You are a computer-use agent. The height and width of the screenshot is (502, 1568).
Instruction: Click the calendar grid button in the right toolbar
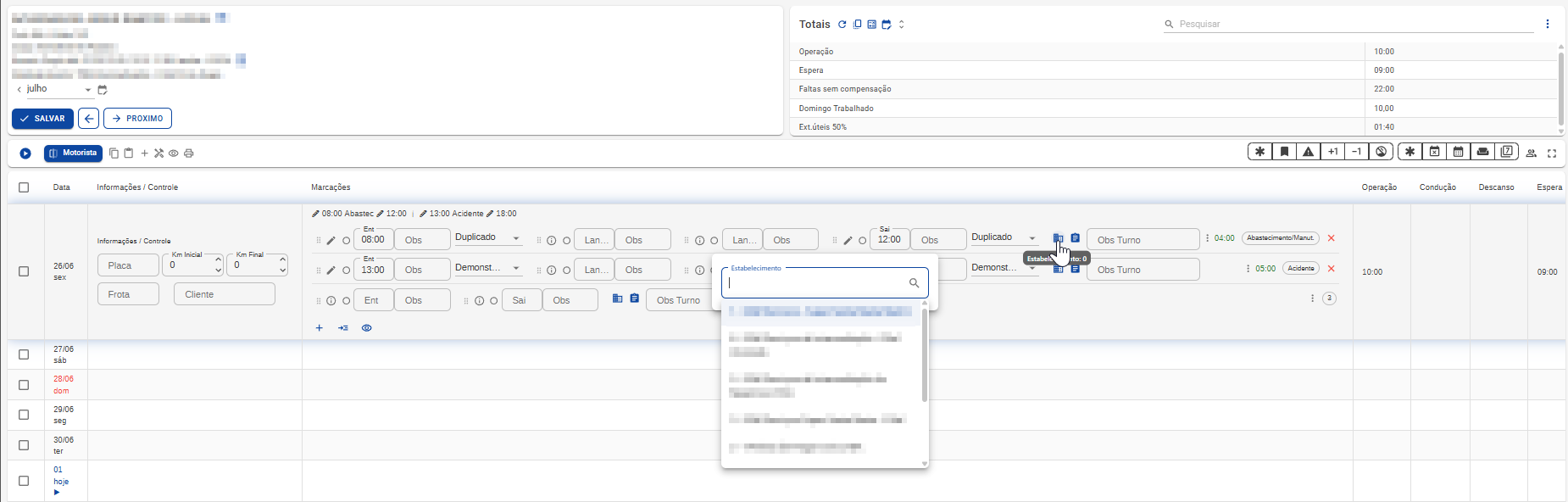click(x=1459, y=152)
